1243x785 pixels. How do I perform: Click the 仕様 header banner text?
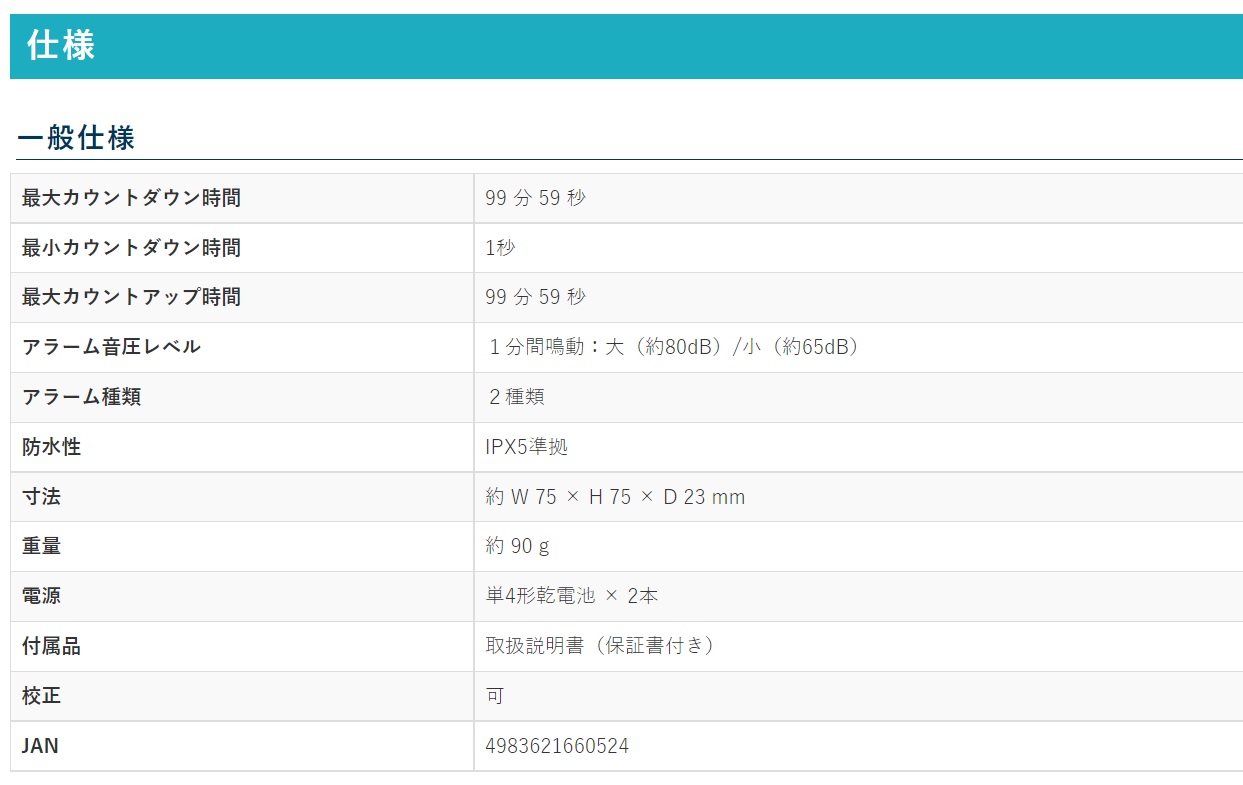point(61,46)
